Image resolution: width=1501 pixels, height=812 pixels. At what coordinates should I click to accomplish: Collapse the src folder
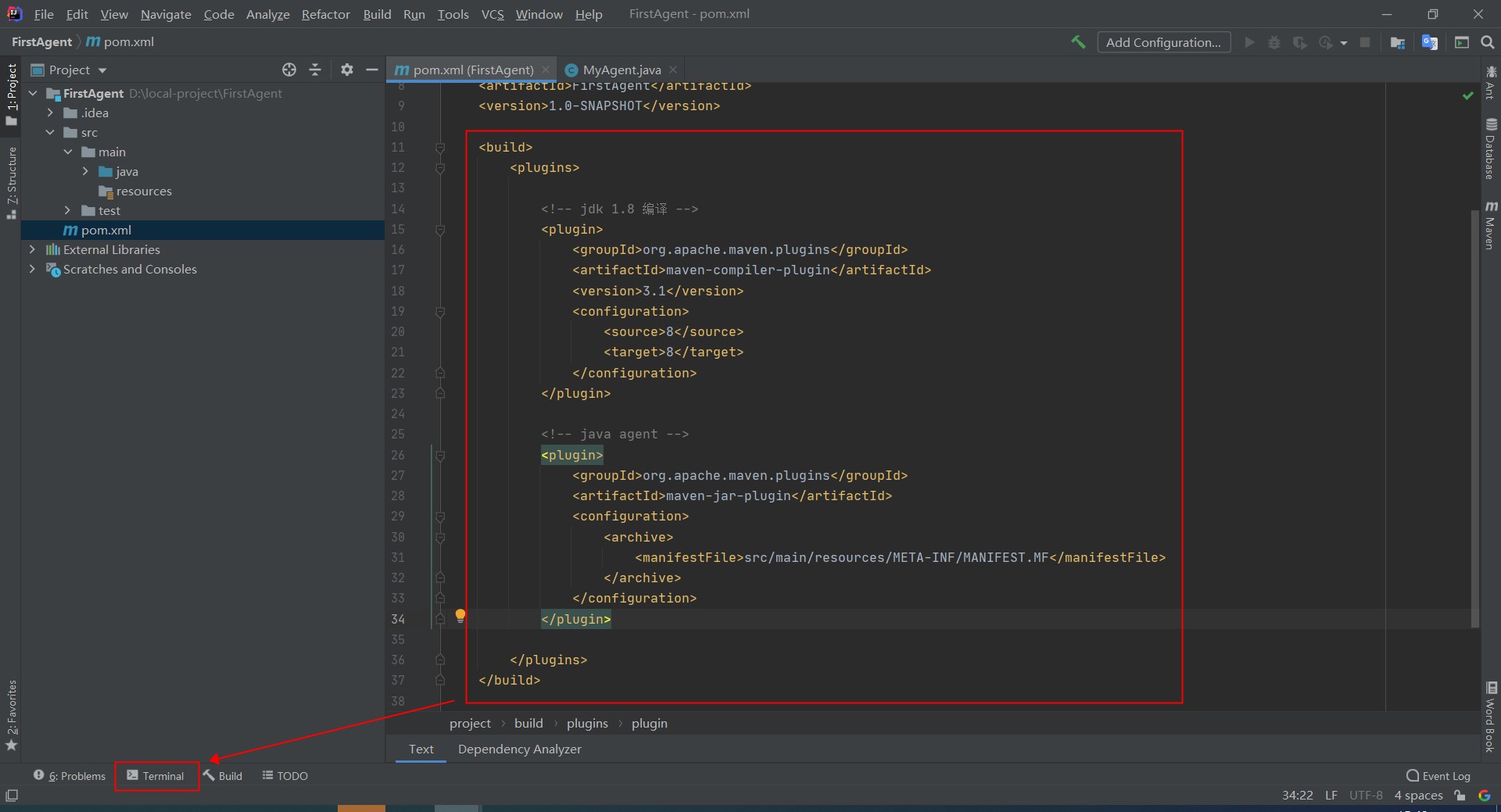[x=50, y=132]
